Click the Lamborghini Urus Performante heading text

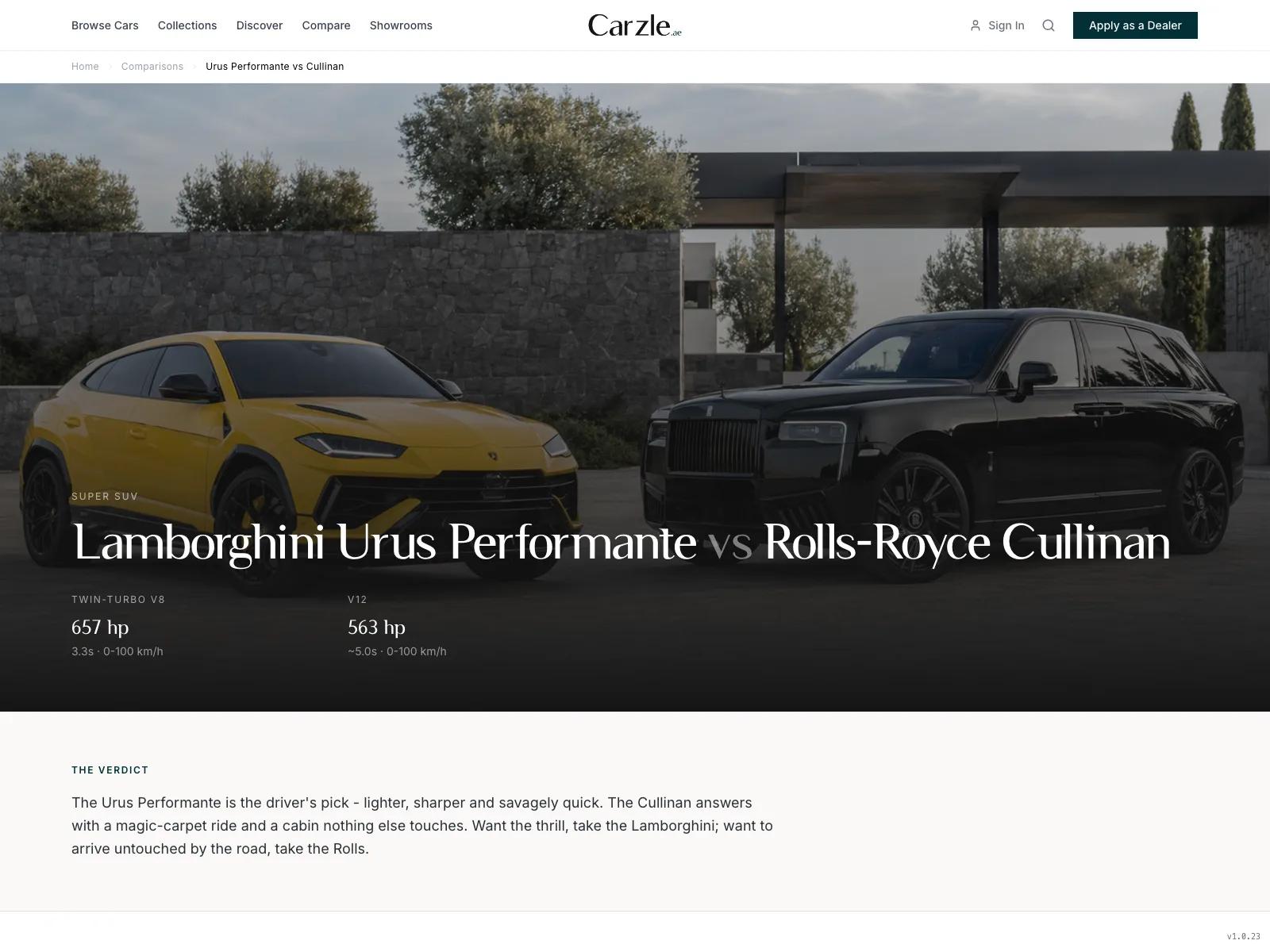point(384,543)
